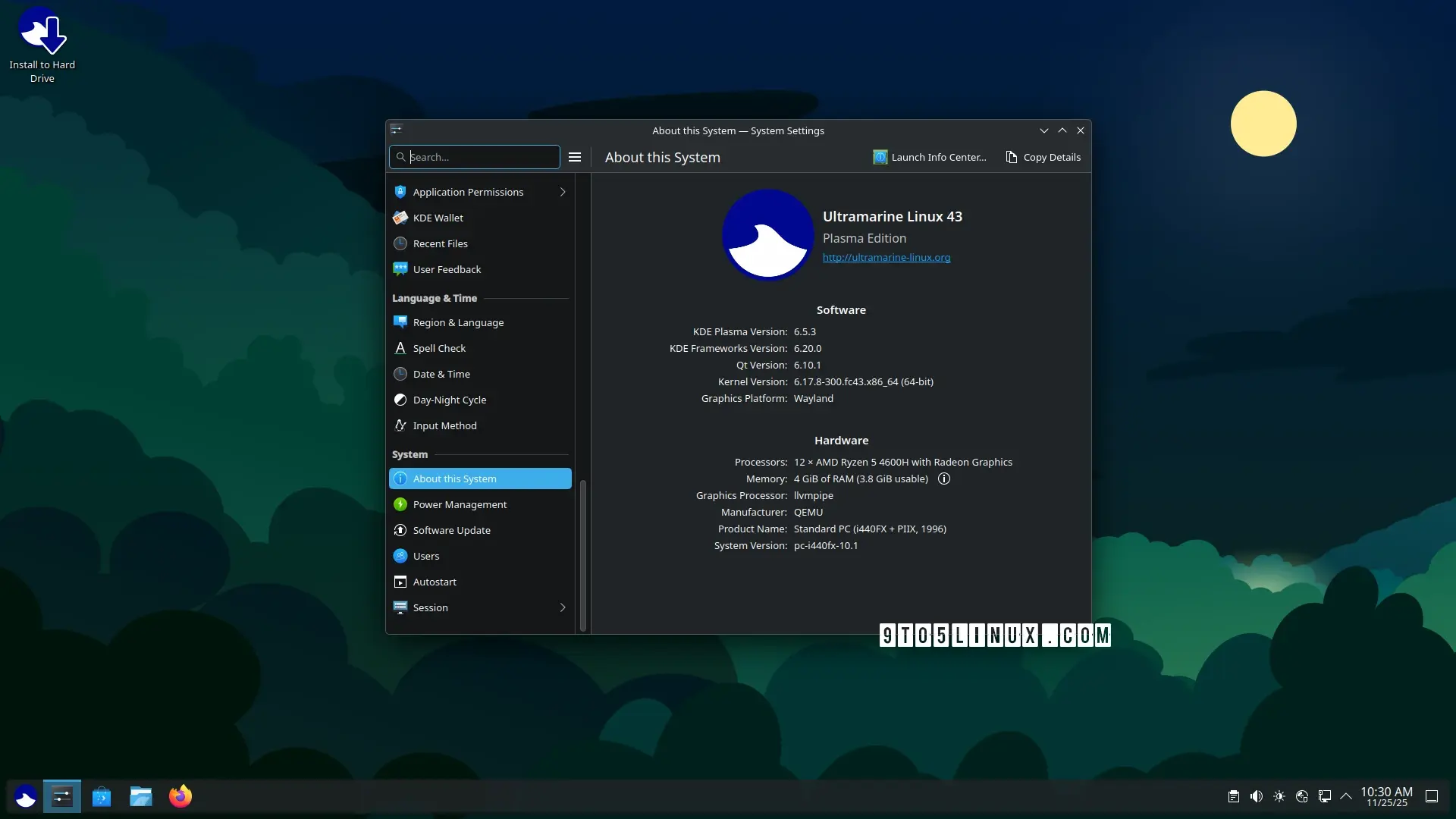The height and width of the screenshot is (819, 1456).
Task: Open the clipboard tray icon
Action: [1234, 796]
